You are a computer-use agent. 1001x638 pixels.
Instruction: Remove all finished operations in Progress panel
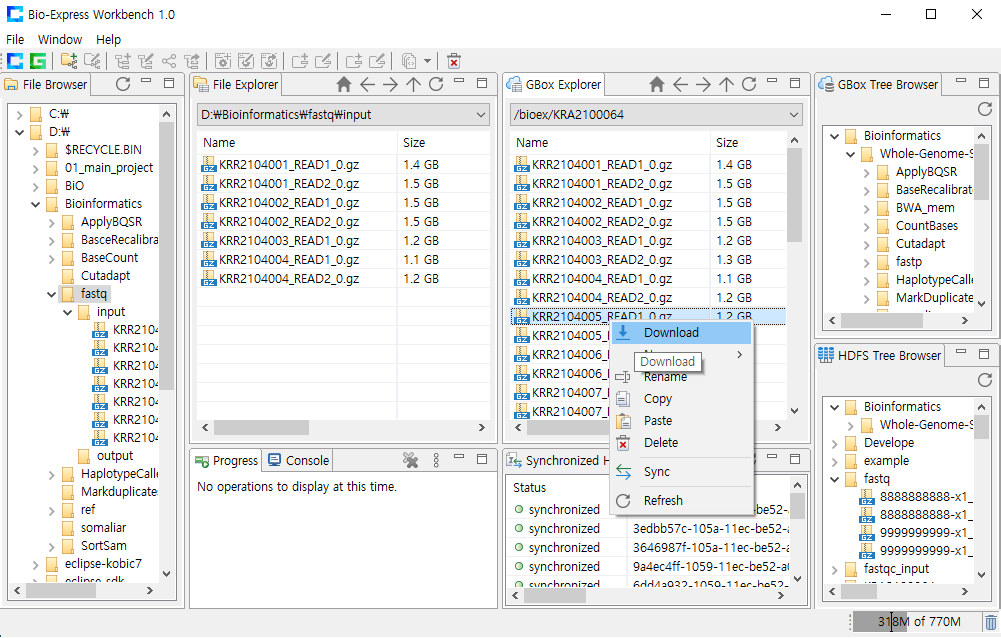pyautogui.click(x=410, y=460)
